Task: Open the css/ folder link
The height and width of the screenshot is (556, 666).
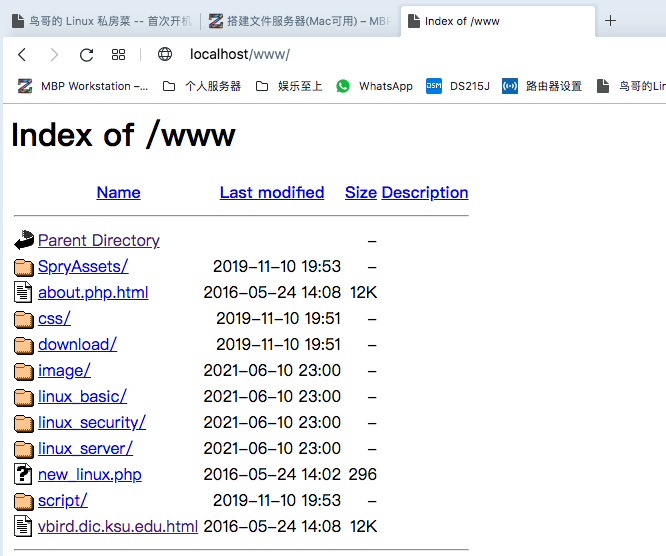Action: [54, 319]
